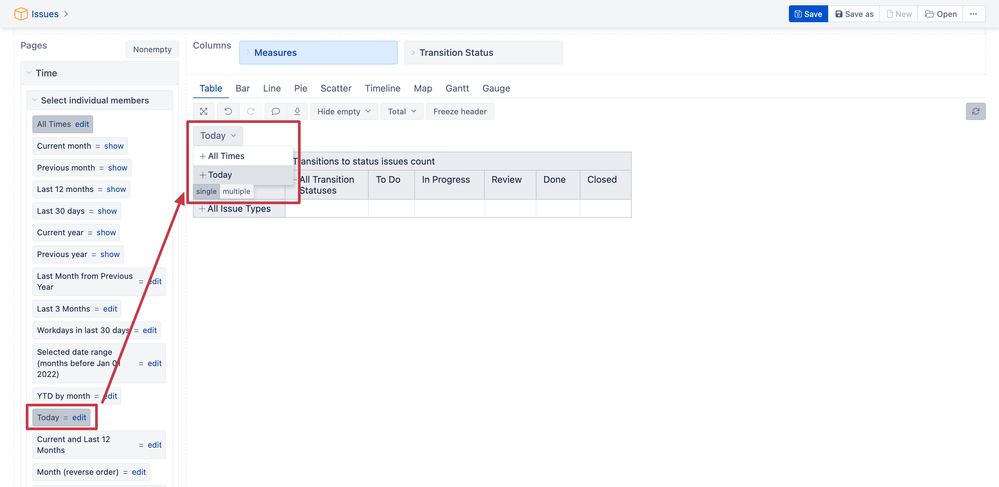999x487 pixels.
Task: Click the New report button
Action: pyautogui.click(x=898, y=14)
